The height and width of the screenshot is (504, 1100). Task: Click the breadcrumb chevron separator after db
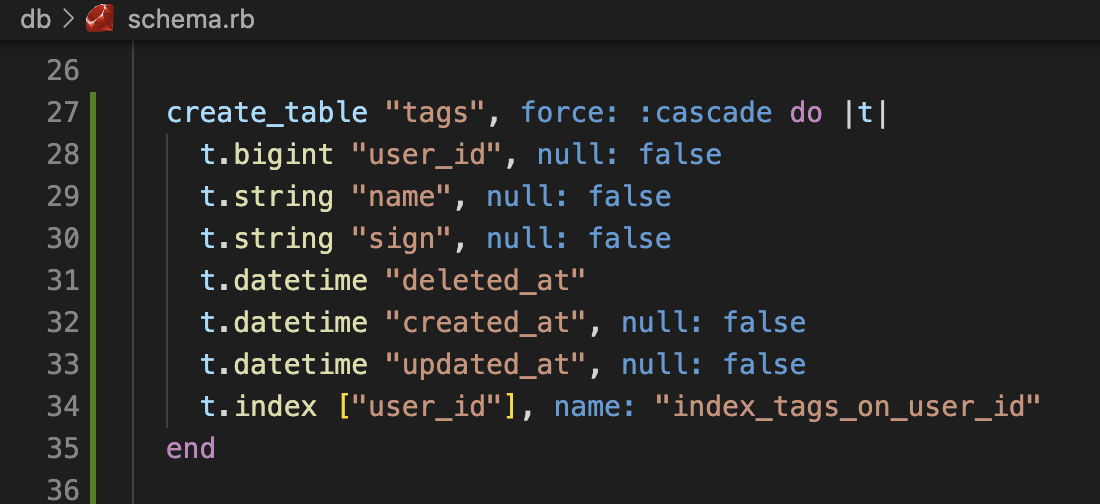(68, 19)
